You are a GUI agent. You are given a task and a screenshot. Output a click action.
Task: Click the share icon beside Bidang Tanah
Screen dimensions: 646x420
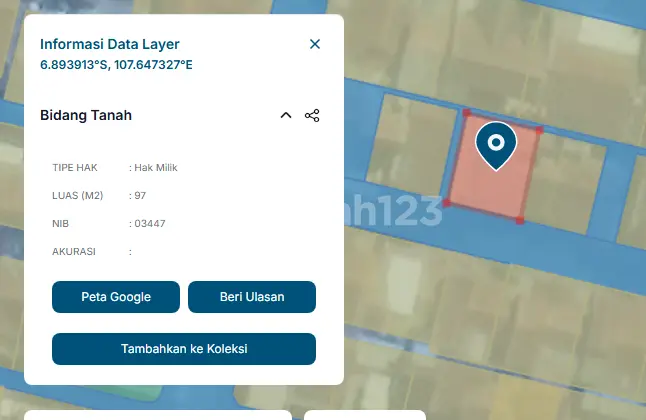[x=312, y=116]
